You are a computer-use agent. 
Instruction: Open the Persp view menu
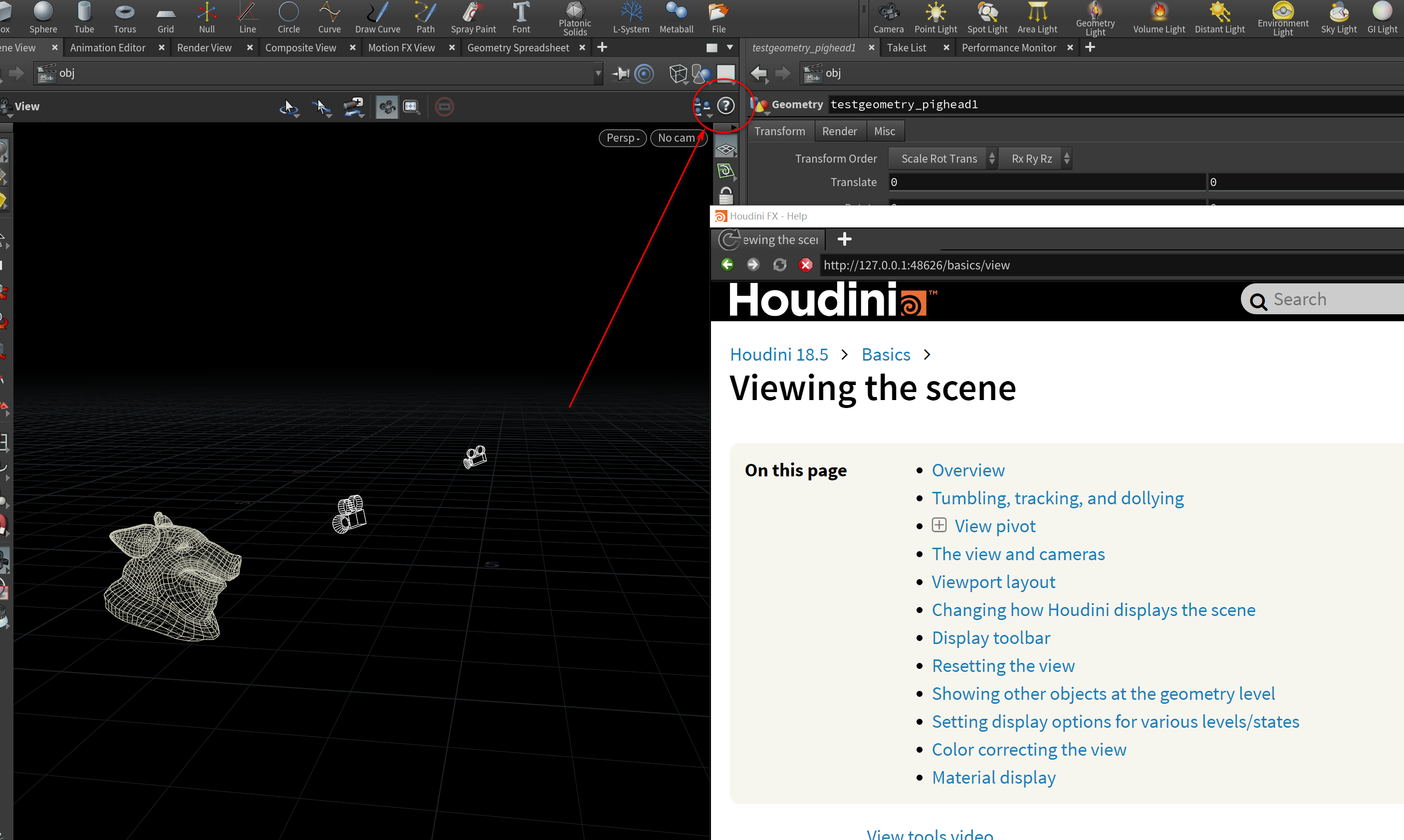tap(622, 138)
